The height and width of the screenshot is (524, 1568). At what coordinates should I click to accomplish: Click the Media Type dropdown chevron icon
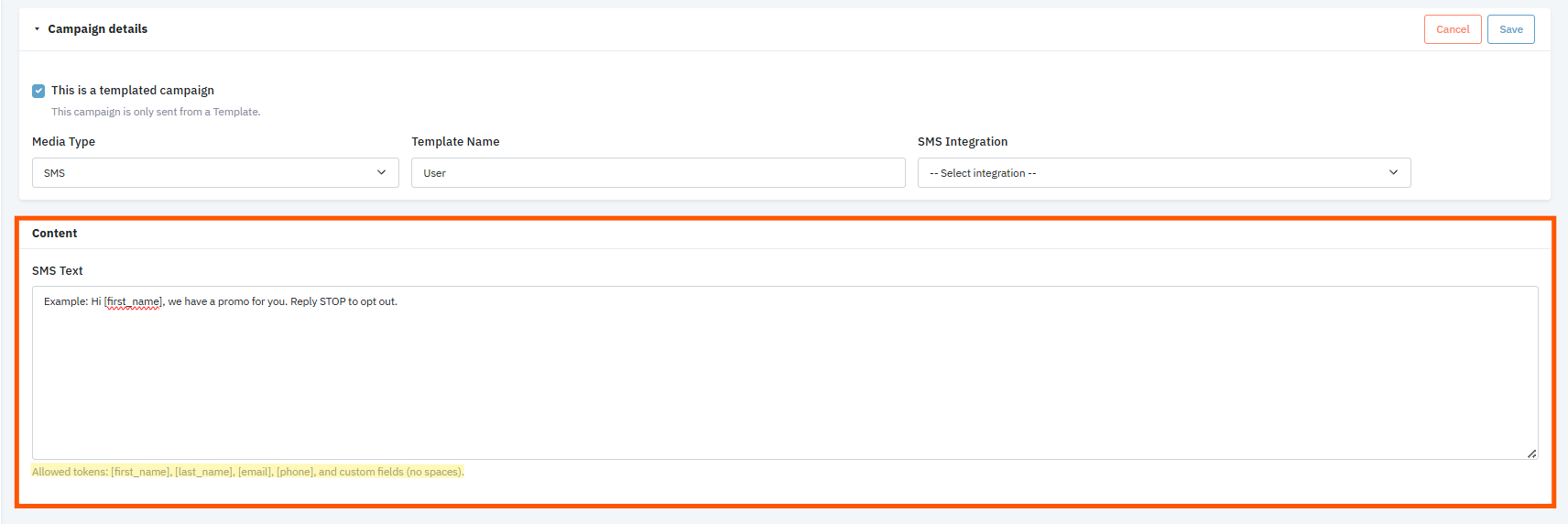click(381, 173)
